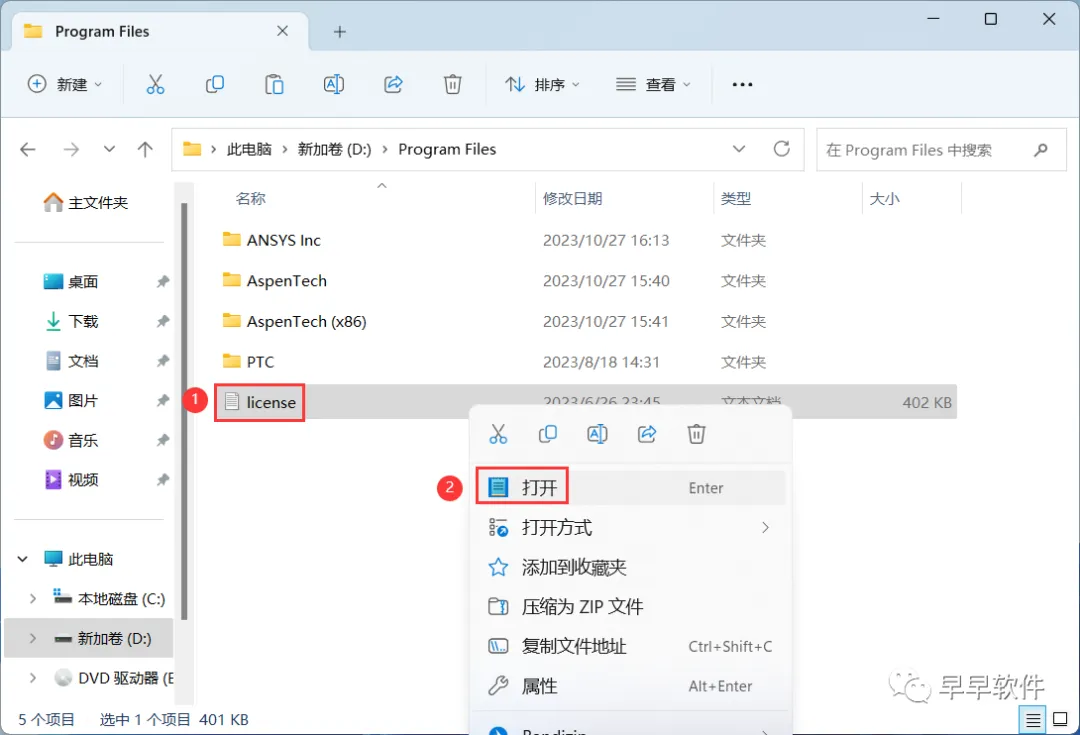The height and width of the screenshot is (735, 1080).
Task: Expand the 新加卷 (D:) tree node
Action: (x=32, y=639)
